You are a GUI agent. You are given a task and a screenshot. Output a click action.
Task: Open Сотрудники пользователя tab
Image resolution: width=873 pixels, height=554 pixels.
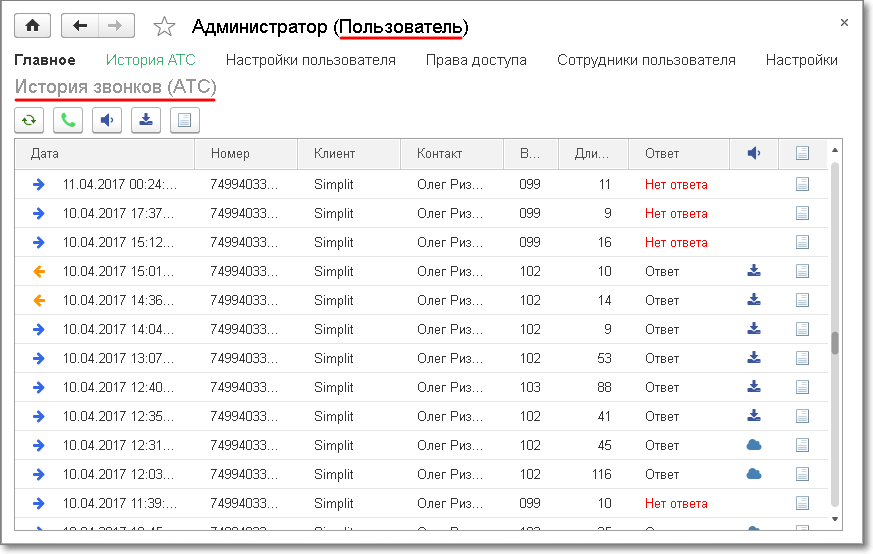[x=646, y=60]
